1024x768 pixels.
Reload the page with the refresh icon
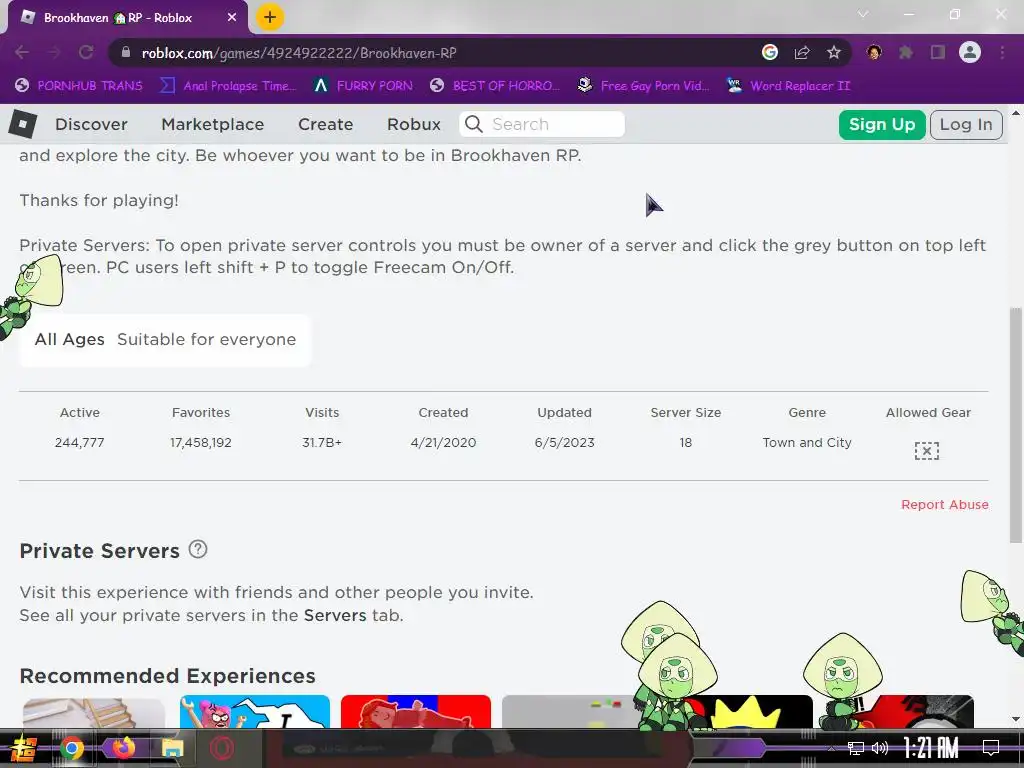[86, 52]
